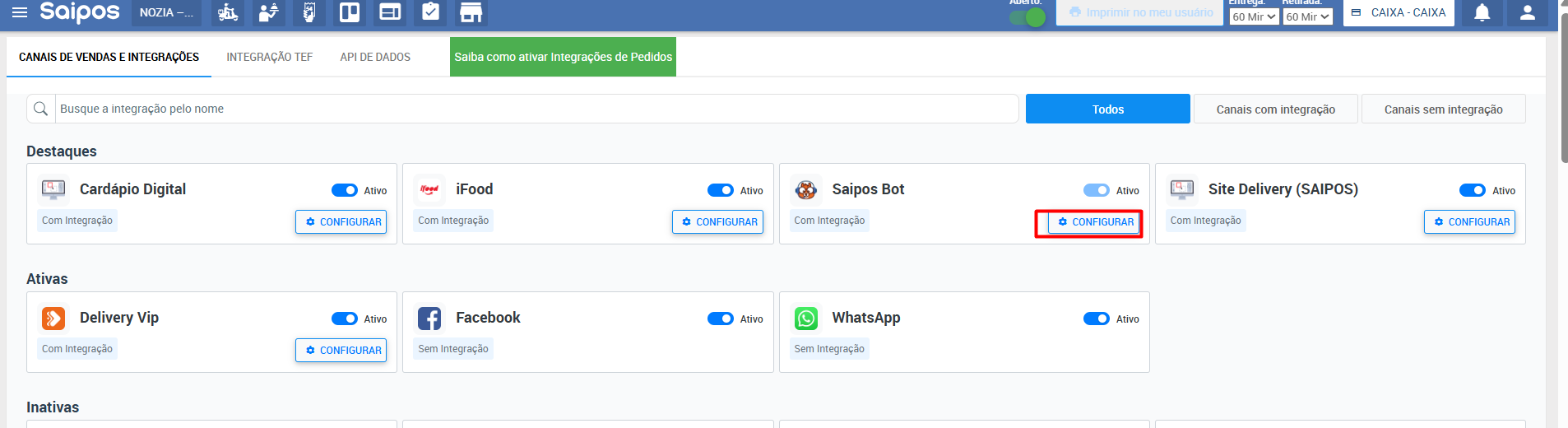Click the Site Delivery (SAIPOS) card icon

(1182, 189)
